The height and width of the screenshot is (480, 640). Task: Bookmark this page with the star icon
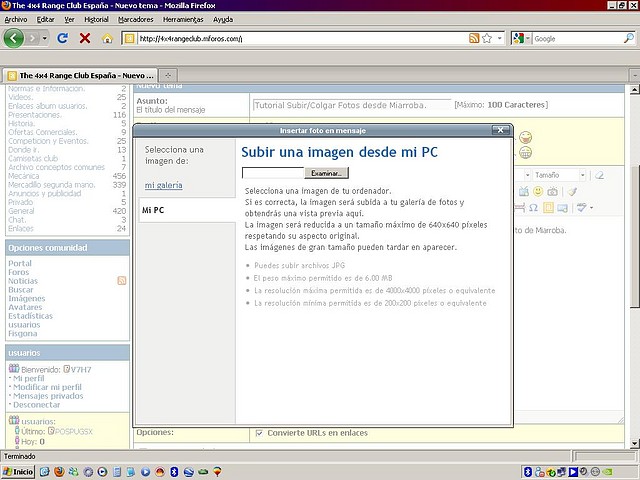487,38
